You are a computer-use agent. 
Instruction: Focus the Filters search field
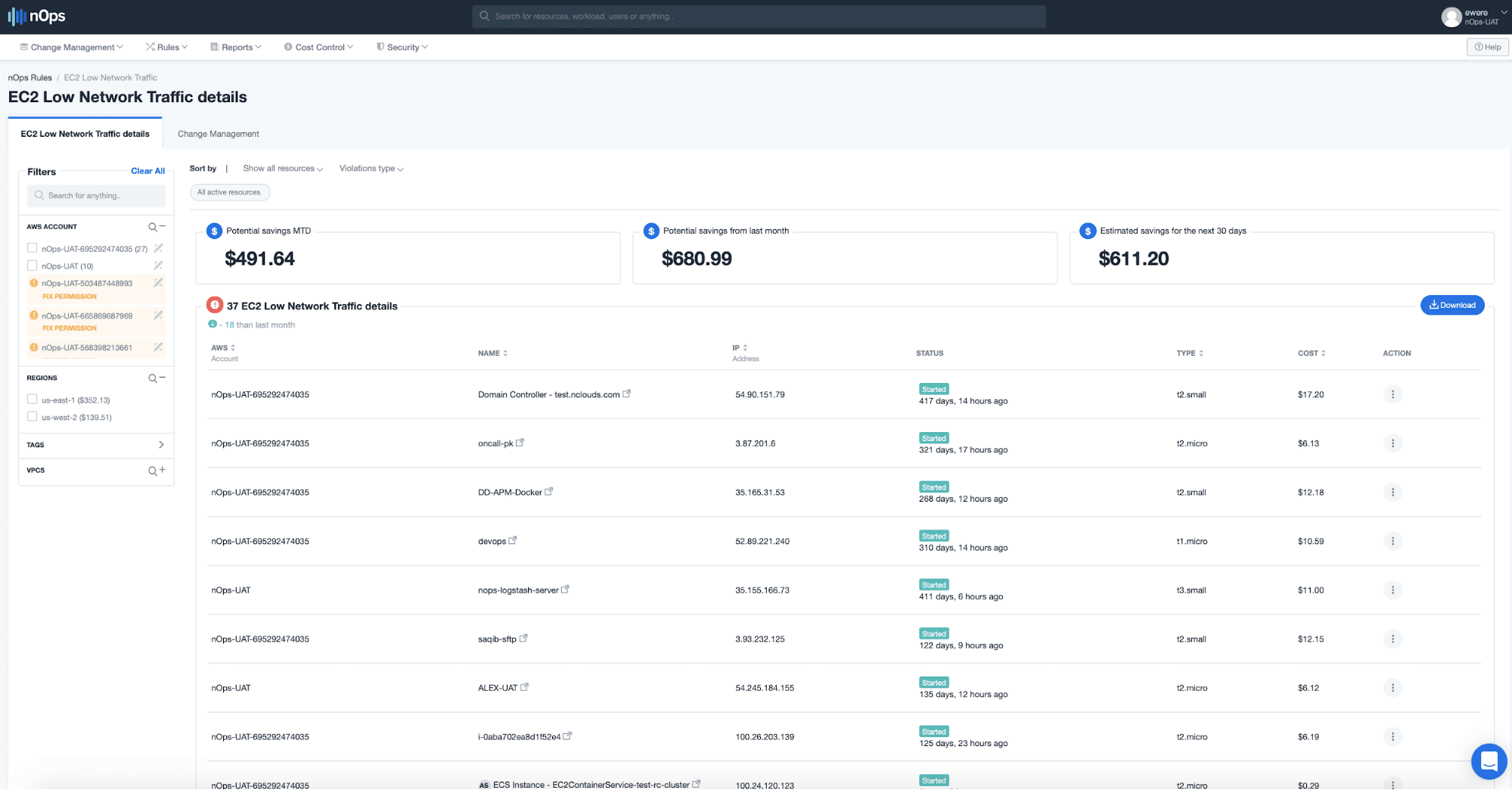pyautogui.click(x=96, y=195)
